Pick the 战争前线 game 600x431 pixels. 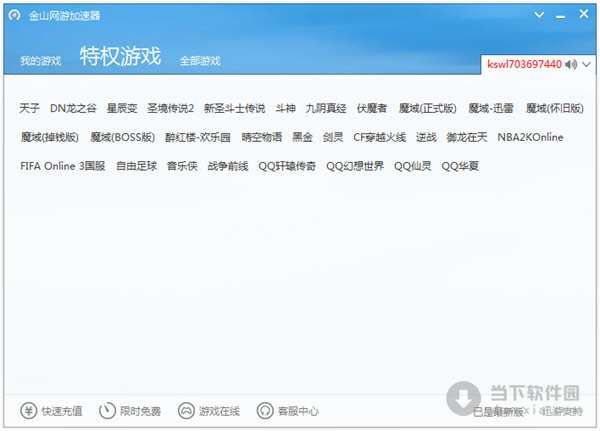point(228,166)
